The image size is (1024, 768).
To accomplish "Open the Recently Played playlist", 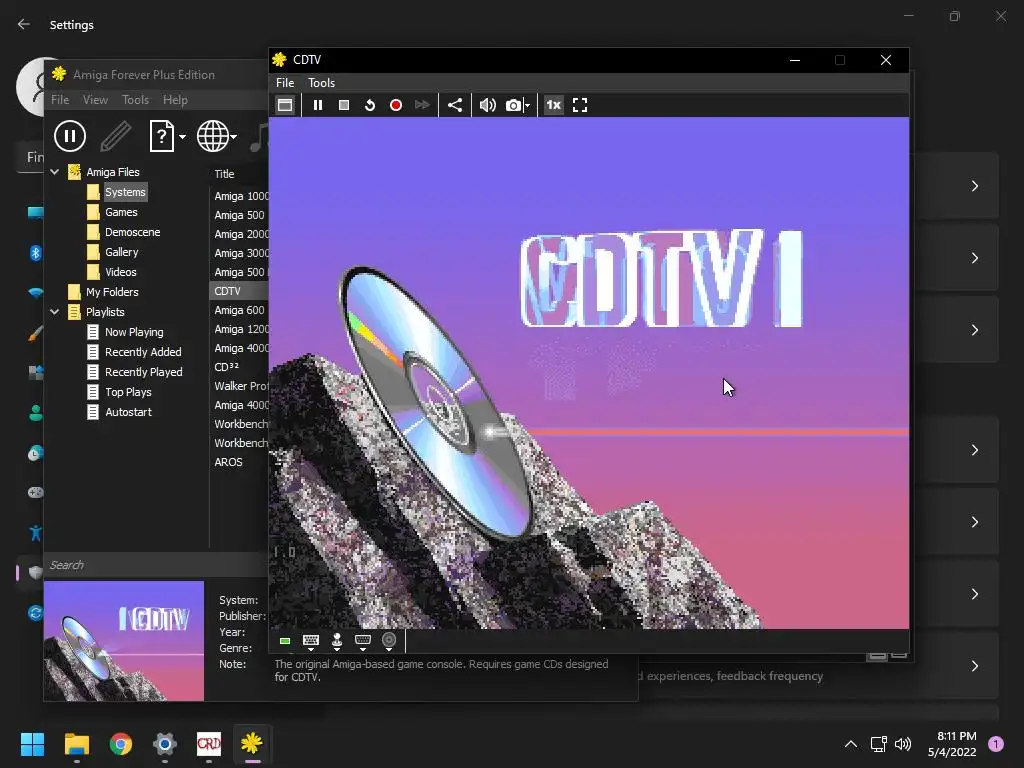I will tap(144, 372).
